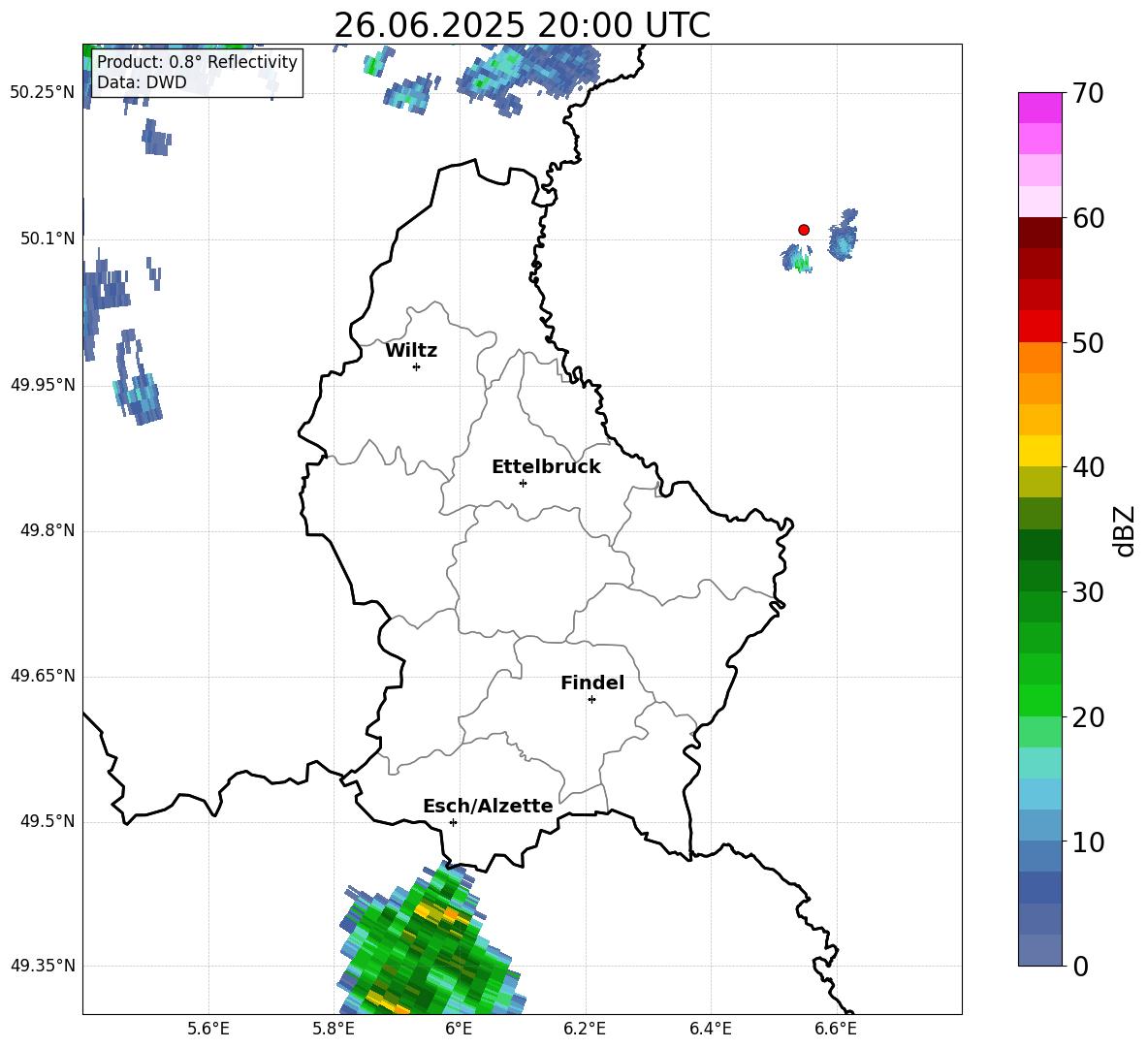Click the colorbar label '60'
This screenshot has height=1048, width=1148.
point(1088,218)
